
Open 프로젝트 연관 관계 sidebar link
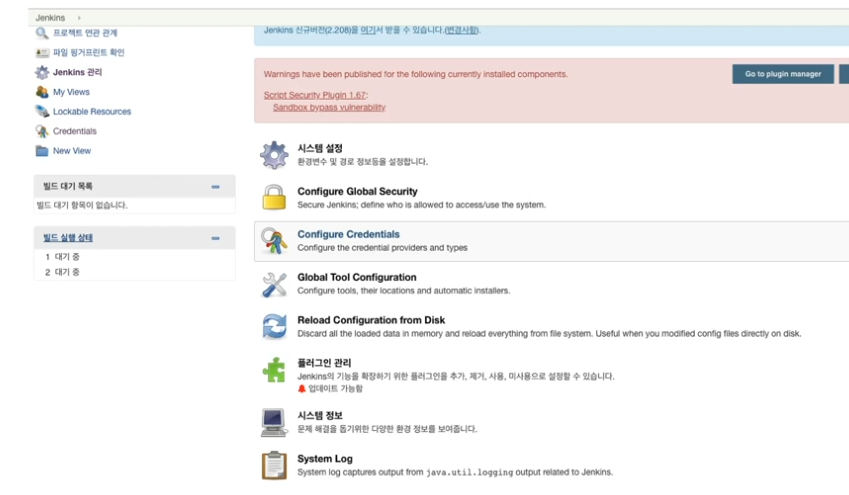coord(85,33)
